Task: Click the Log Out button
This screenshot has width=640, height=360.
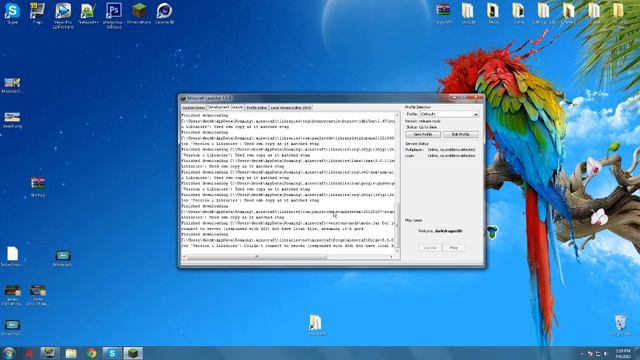Action: click(x=430, y=248)
